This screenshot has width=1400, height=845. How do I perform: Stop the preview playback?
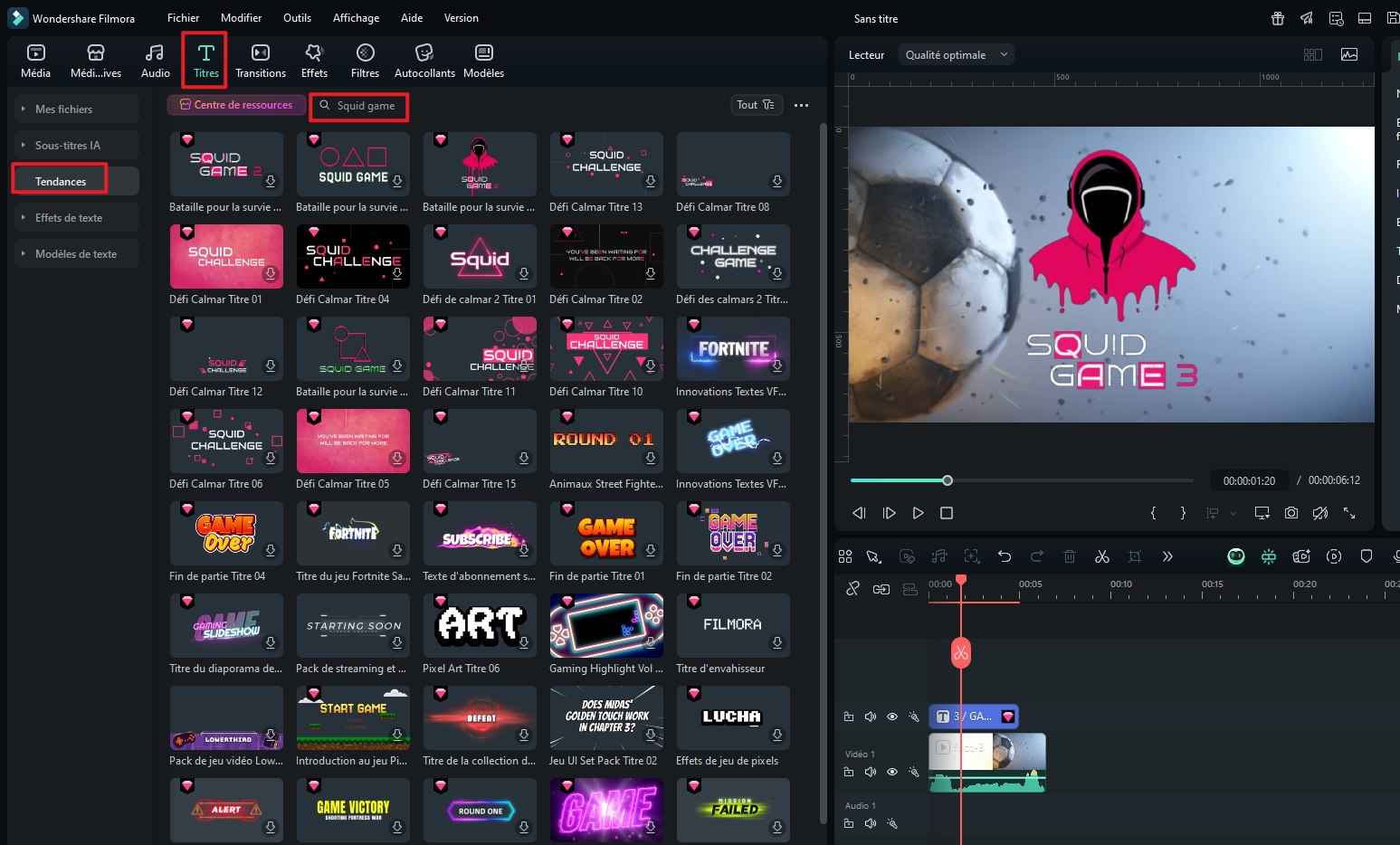947,513
